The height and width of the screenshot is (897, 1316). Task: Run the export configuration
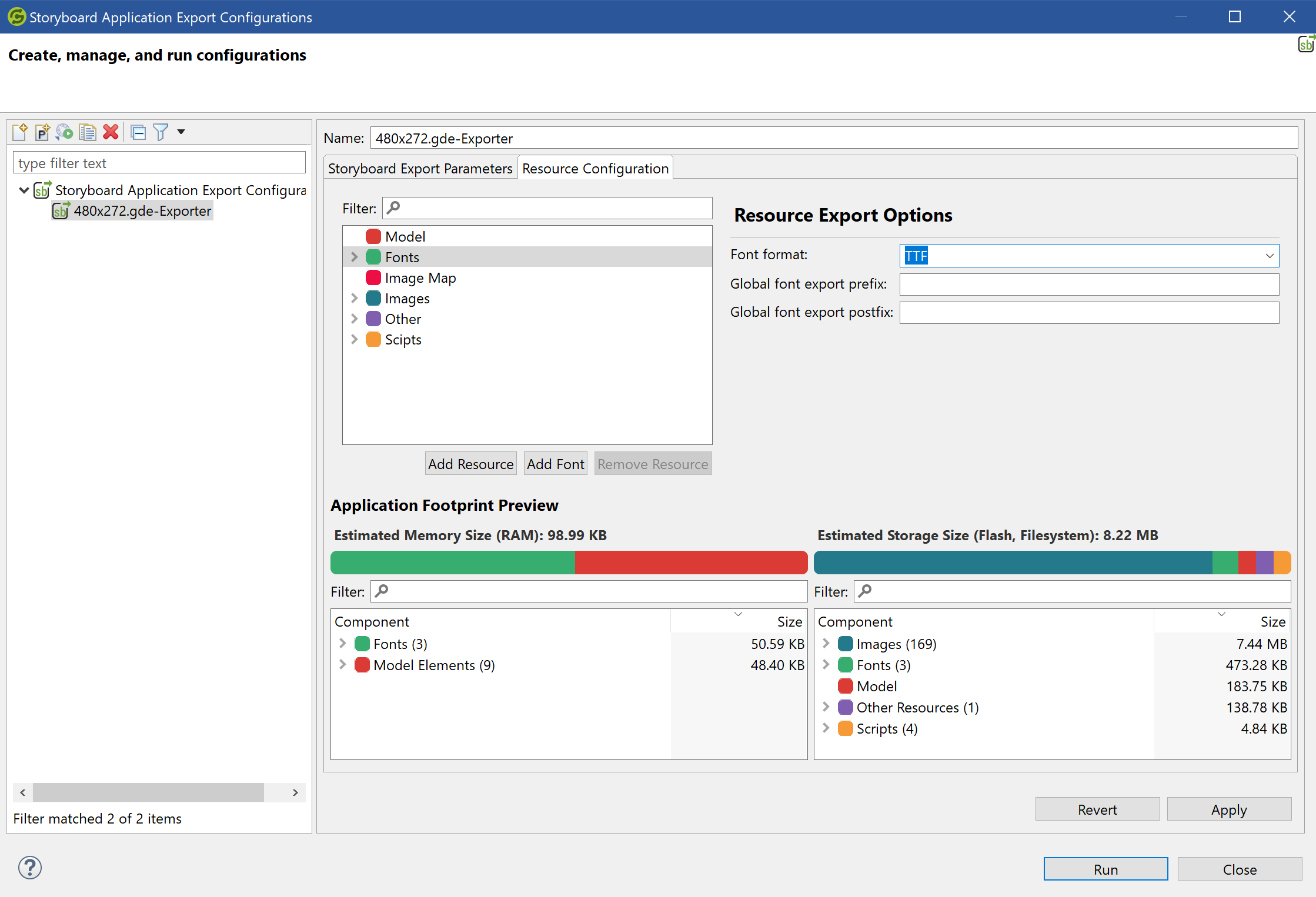point(1105,869)
